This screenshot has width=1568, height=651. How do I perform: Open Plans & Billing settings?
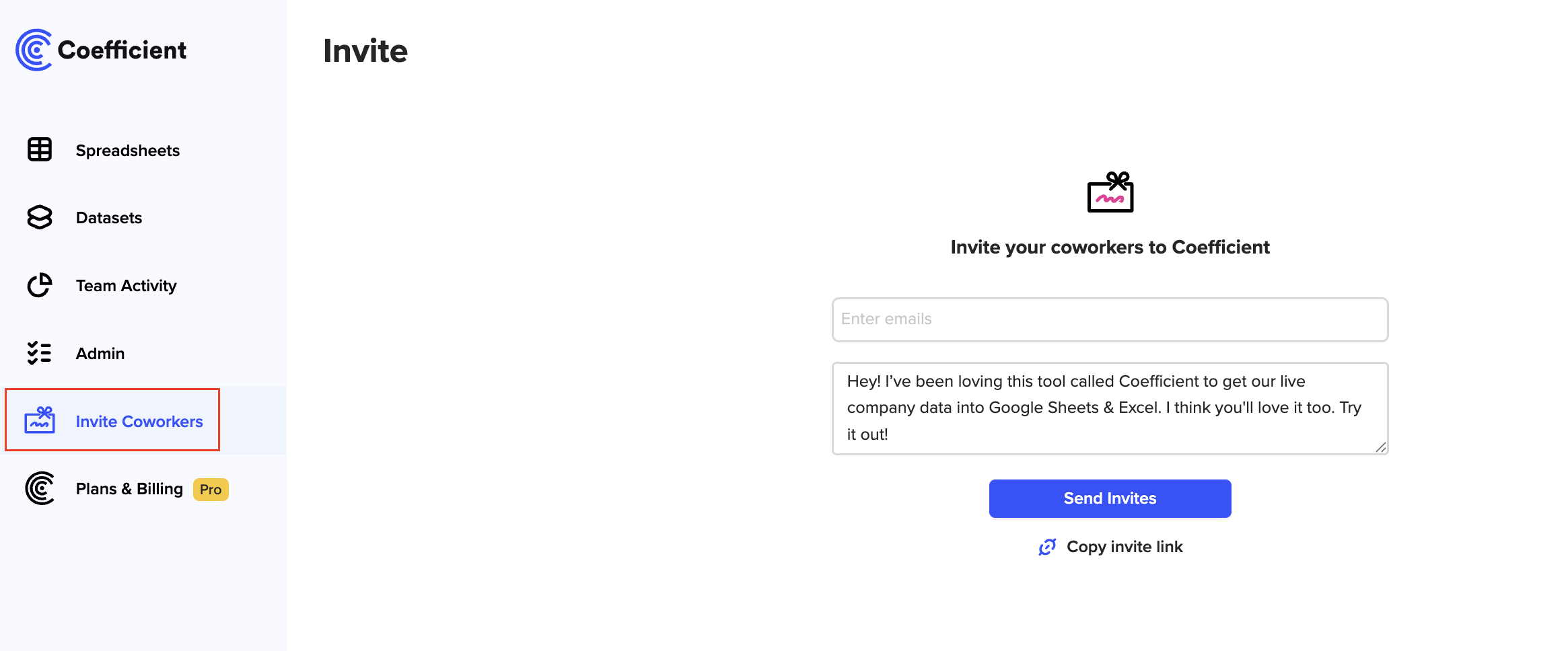point(129,489)
